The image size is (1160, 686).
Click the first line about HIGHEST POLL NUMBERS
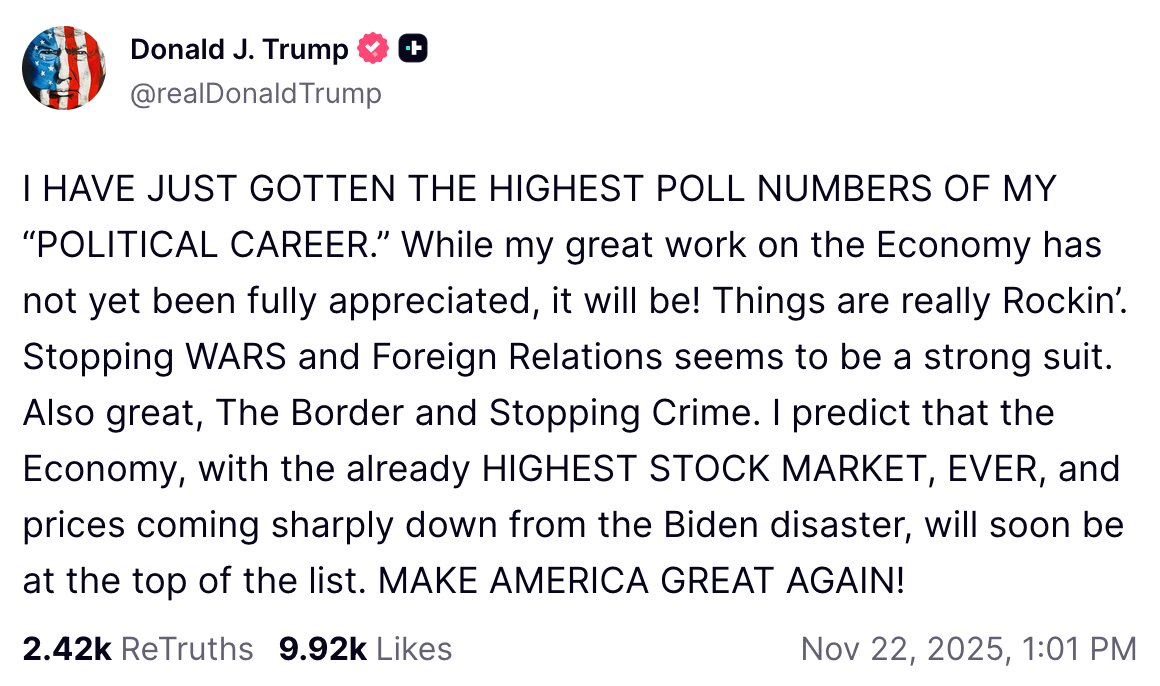(x=540, y=189)
